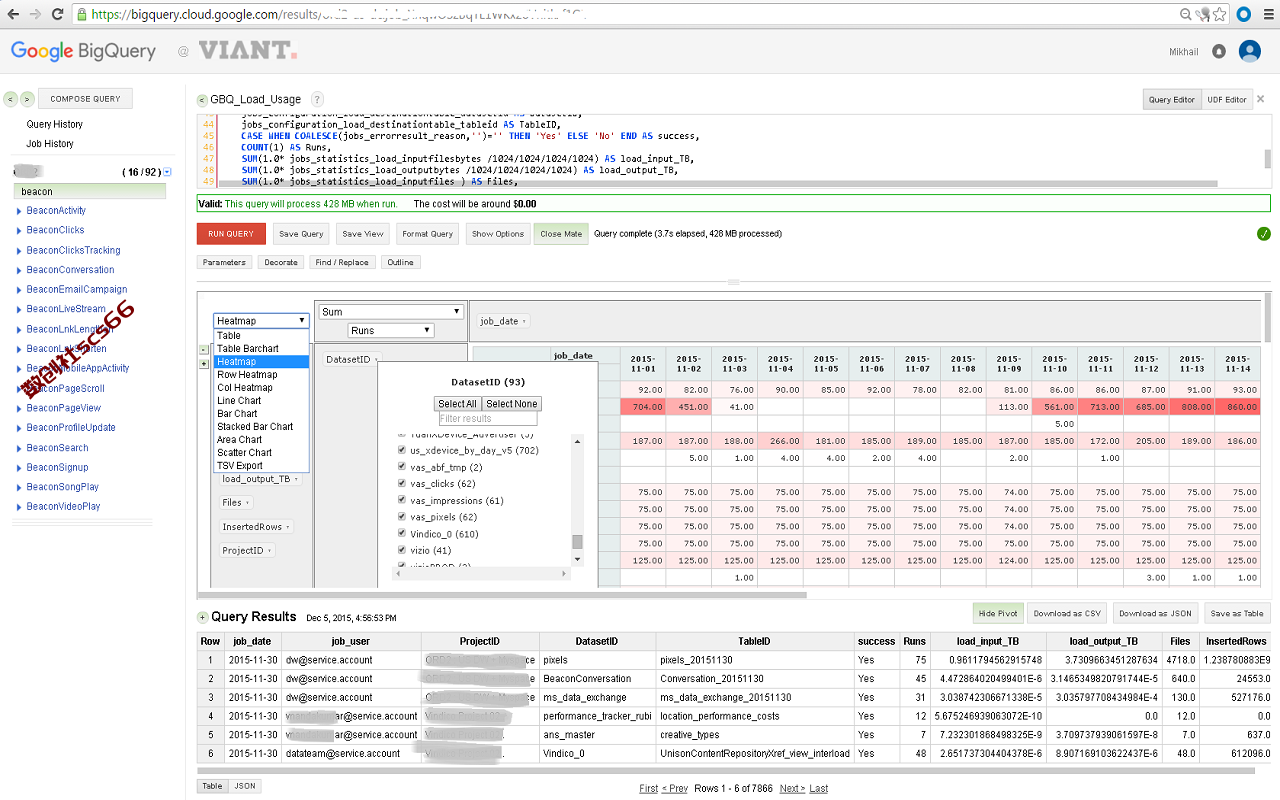Open project dataset dropdown arrow near 16/92
The height and width of the screenshot is (800, 1280).
tap(167, 172)
